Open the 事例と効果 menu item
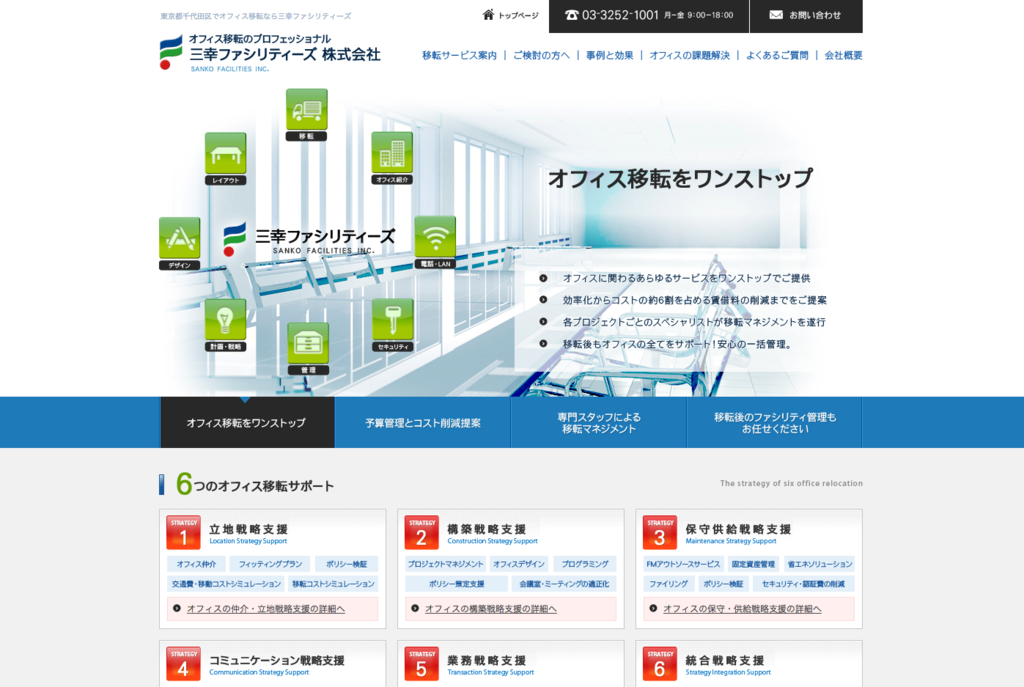Screen dimensions: 1024x687 (x=609, y=56)
